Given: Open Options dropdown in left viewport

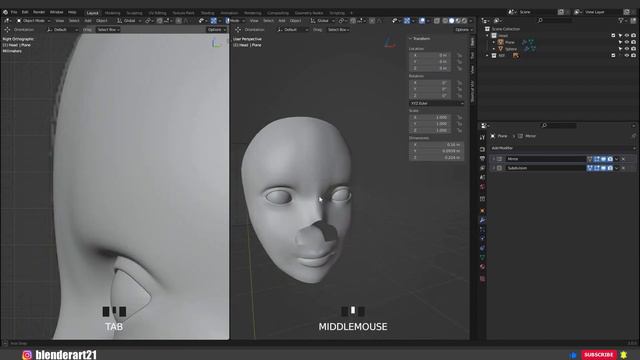Looking at the screenshot, I should tap(216, 30).
